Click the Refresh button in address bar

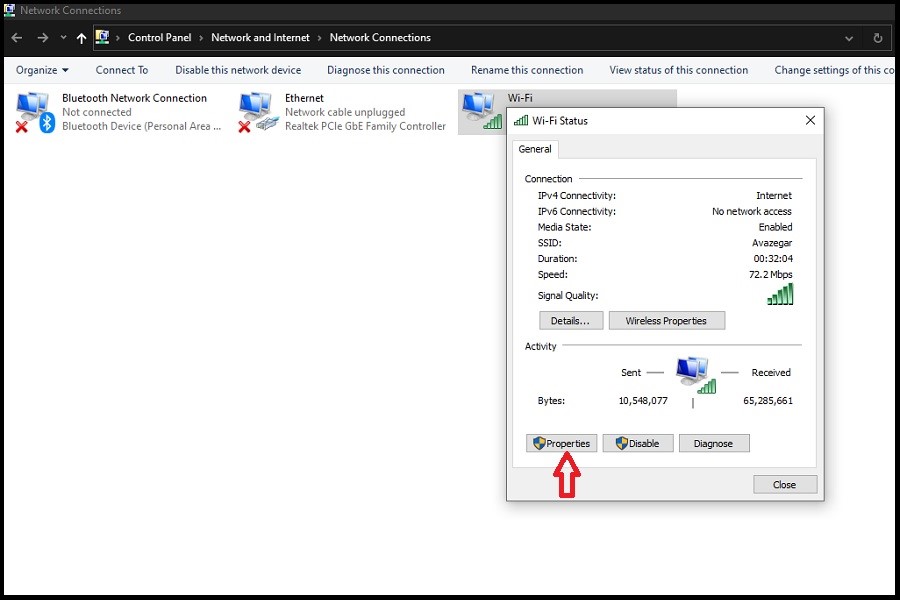pos(878,38)
